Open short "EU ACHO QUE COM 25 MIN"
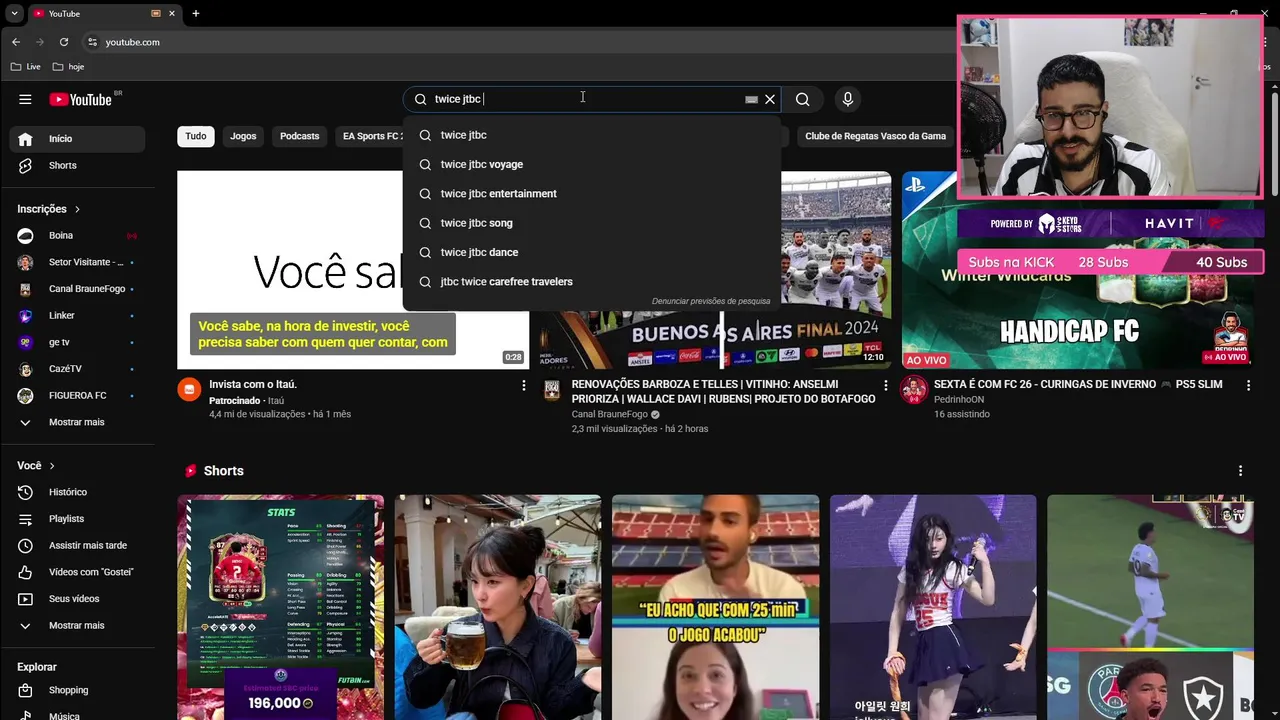Image resolution: width=1280 pixels, height=720 pixels. pos(715,607)
